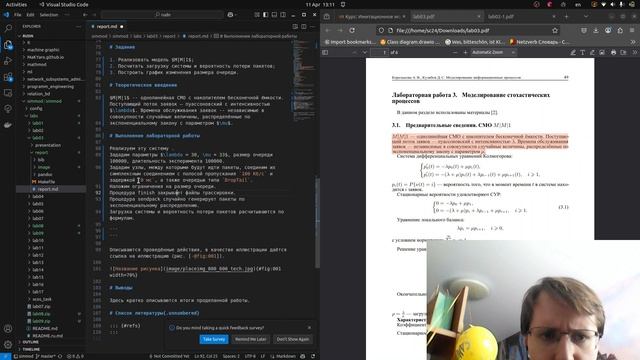This screenshot has width=640, height=360.
Task: Open the list all tabs dropdown
Action: 586,17
